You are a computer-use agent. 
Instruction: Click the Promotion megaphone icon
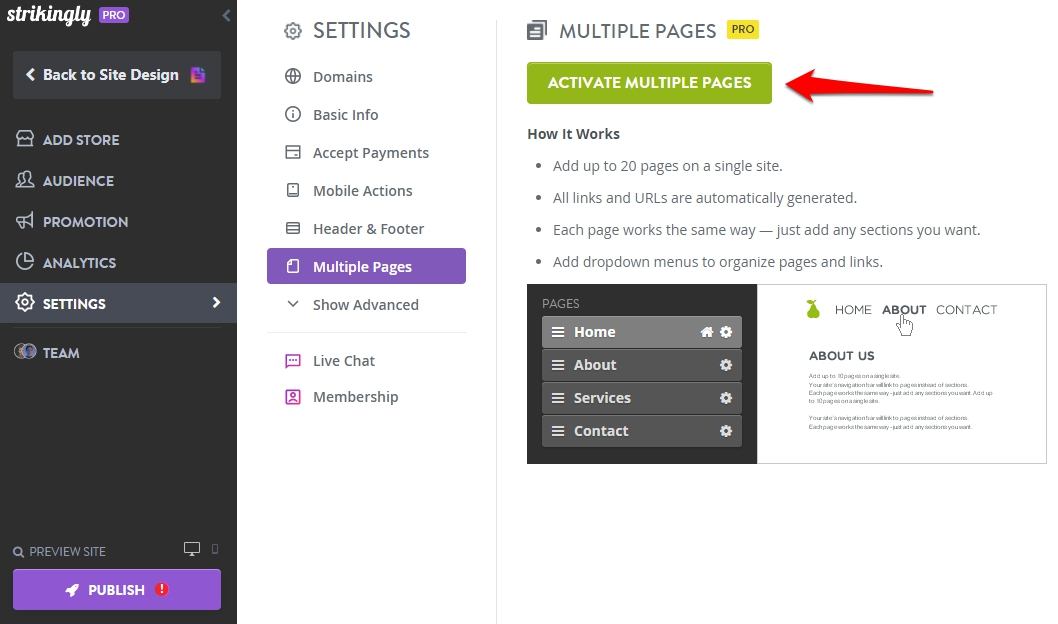[x=25, y=221]
